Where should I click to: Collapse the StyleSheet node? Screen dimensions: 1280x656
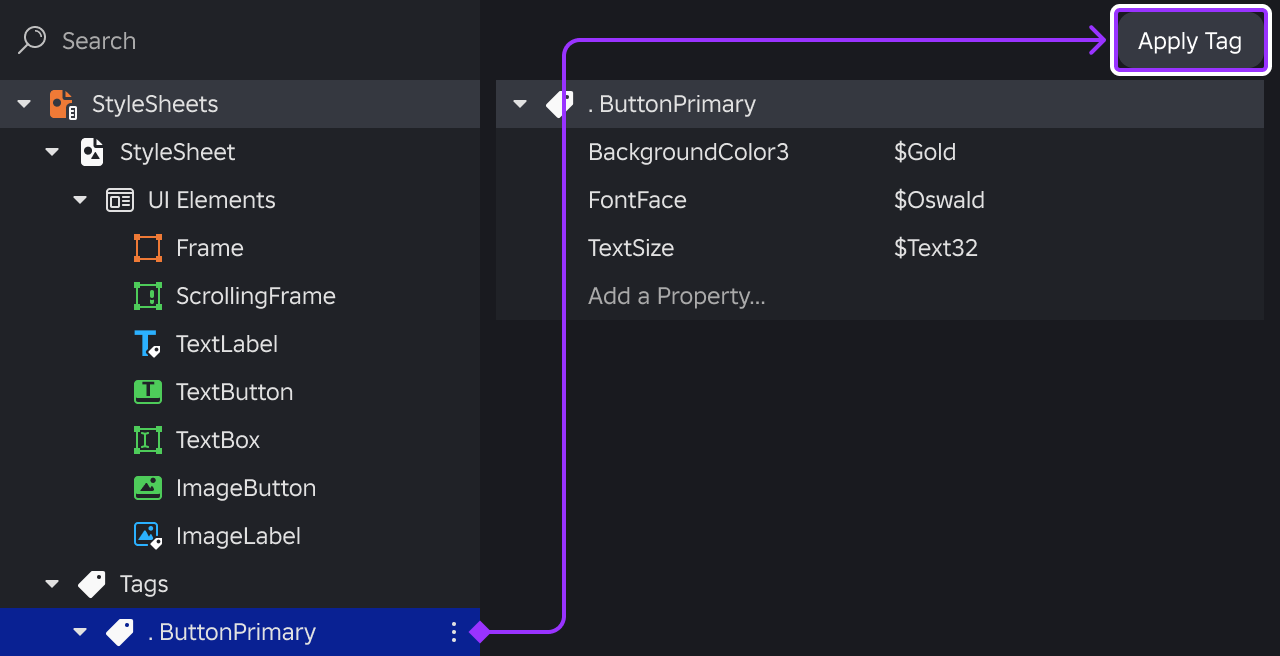click(x=52, y=152)
